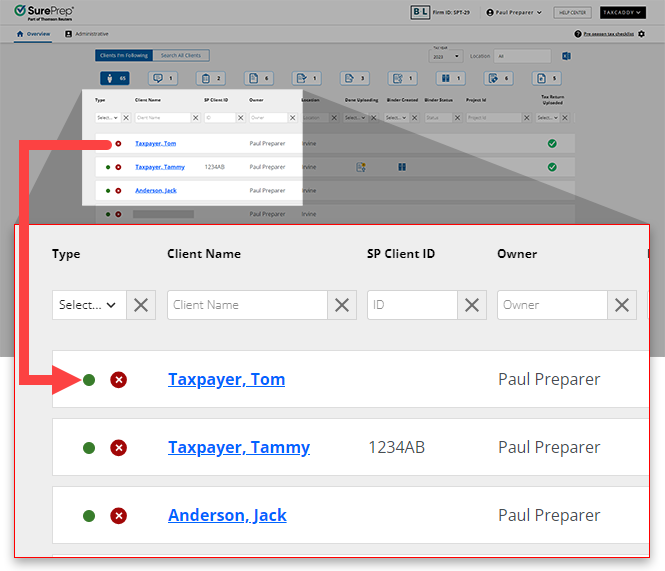Select the clipboard filter showing 2

(x=211, y=78)
